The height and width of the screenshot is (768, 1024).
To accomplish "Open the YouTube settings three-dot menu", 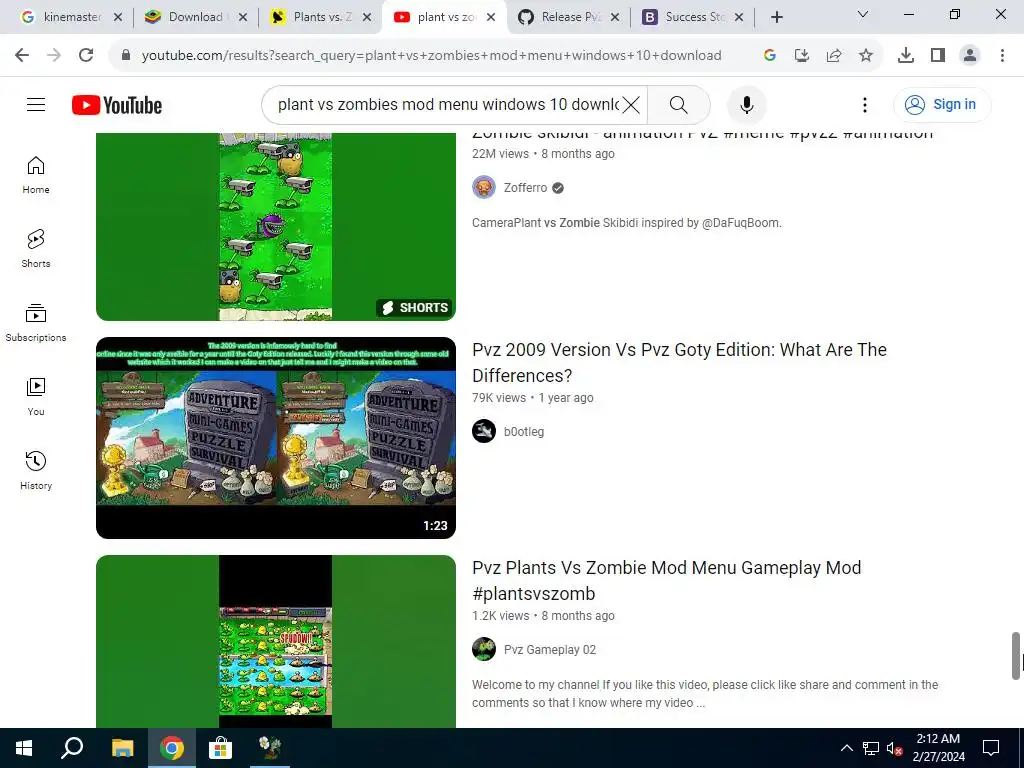I will (865, 104).
